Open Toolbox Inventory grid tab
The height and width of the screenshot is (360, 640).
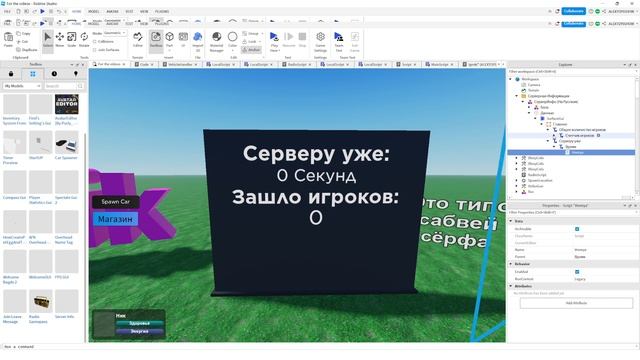33,74
